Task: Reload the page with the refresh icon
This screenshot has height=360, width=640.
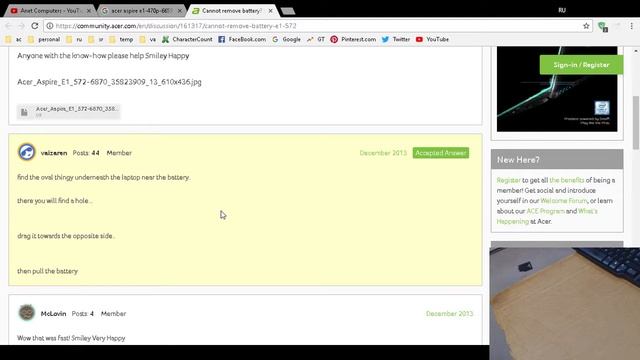Action: (x=35, y=26)
